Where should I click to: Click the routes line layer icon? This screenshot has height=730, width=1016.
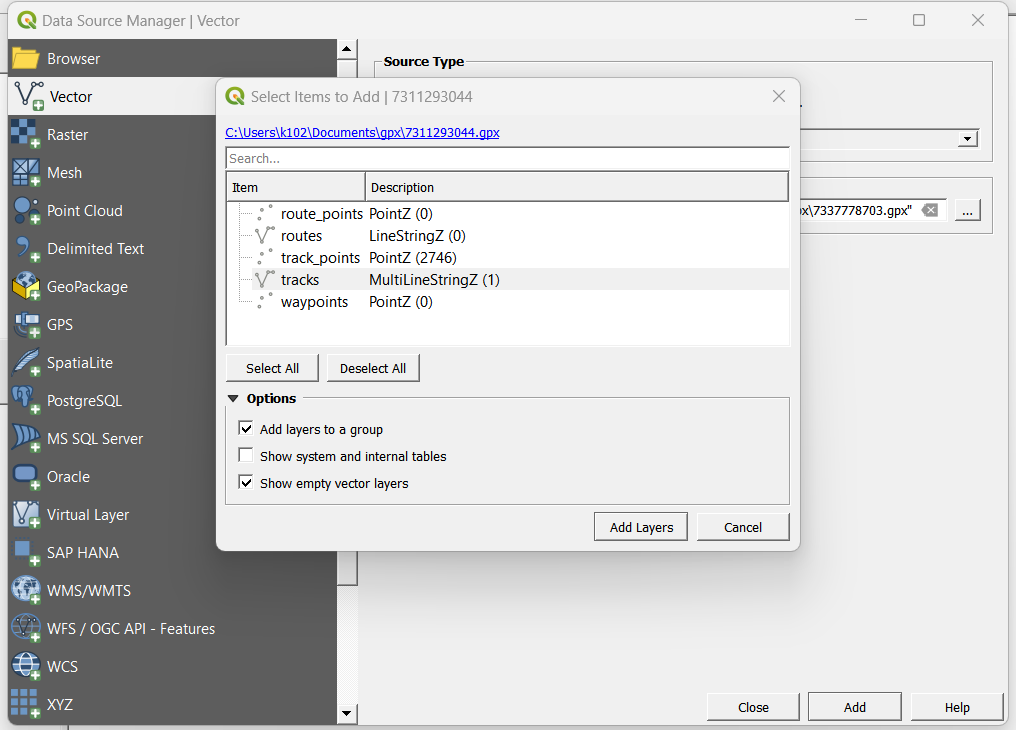[x=264, y=236]
